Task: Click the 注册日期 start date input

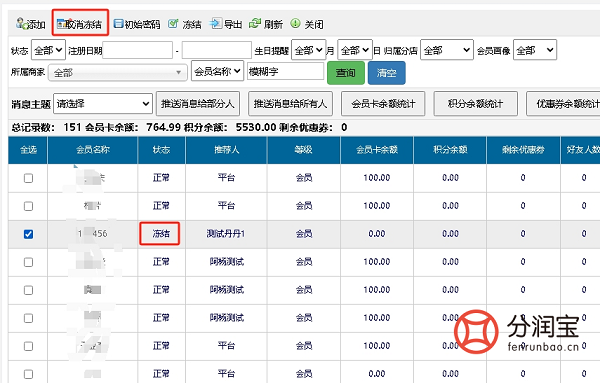Action: pos(137,50)
